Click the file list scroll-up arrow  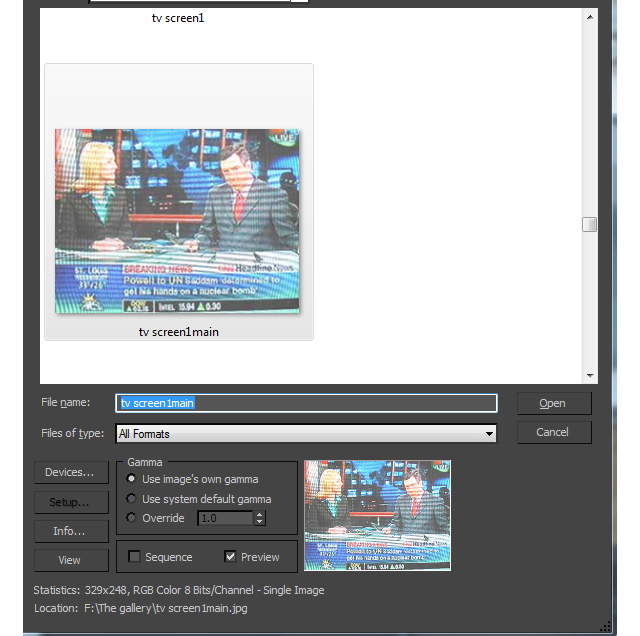(x=590, y=17)
